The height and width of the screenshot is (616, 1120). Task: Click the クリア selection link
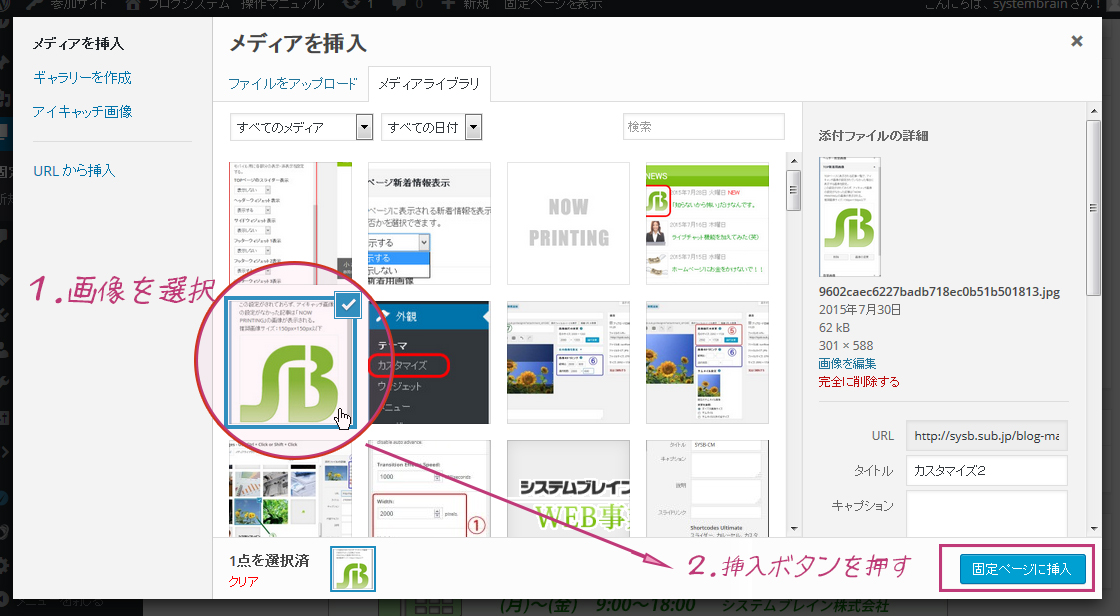243,581
